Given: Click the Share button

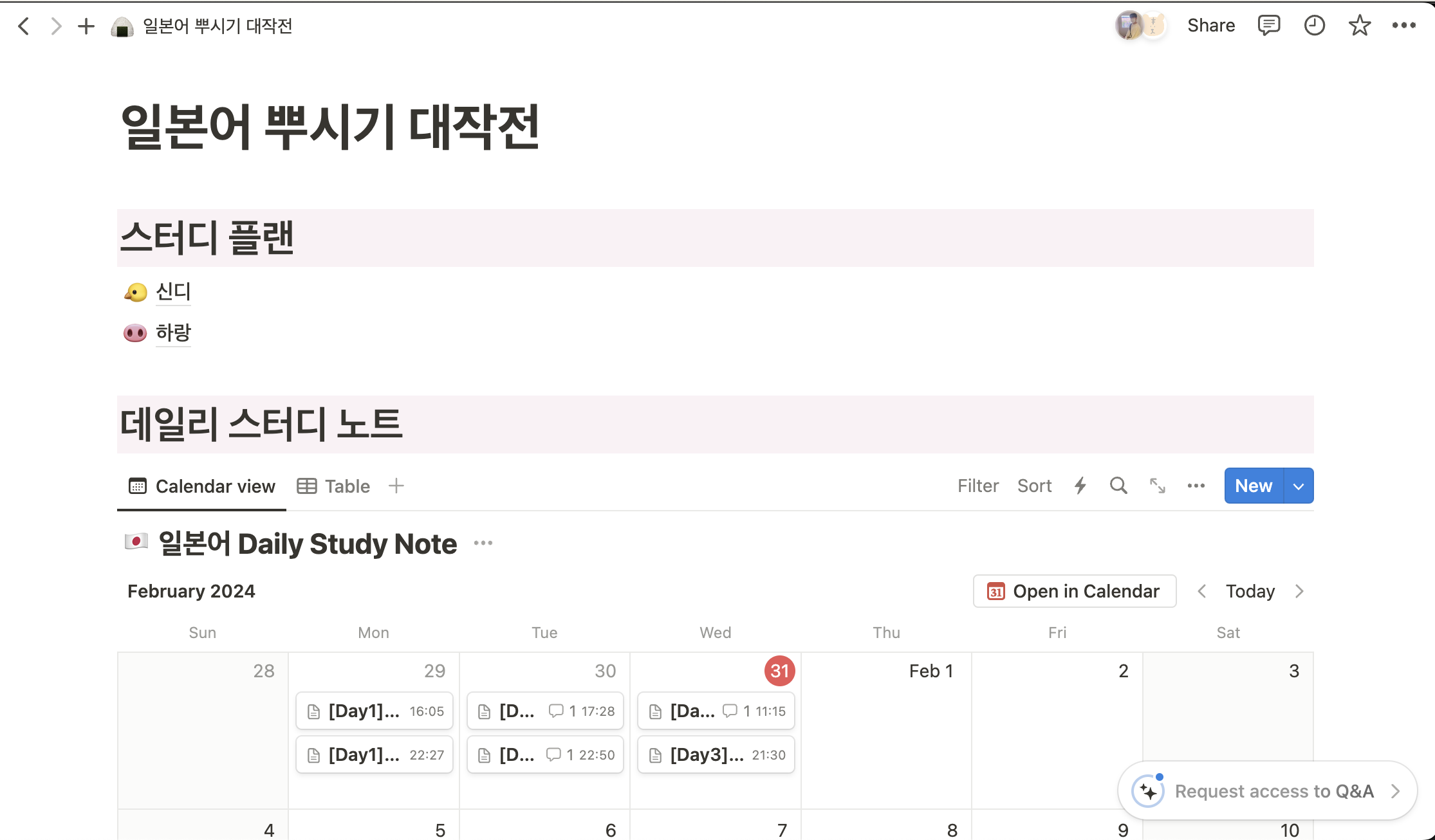Looking at the screenshot, I should coord(1210,26).
